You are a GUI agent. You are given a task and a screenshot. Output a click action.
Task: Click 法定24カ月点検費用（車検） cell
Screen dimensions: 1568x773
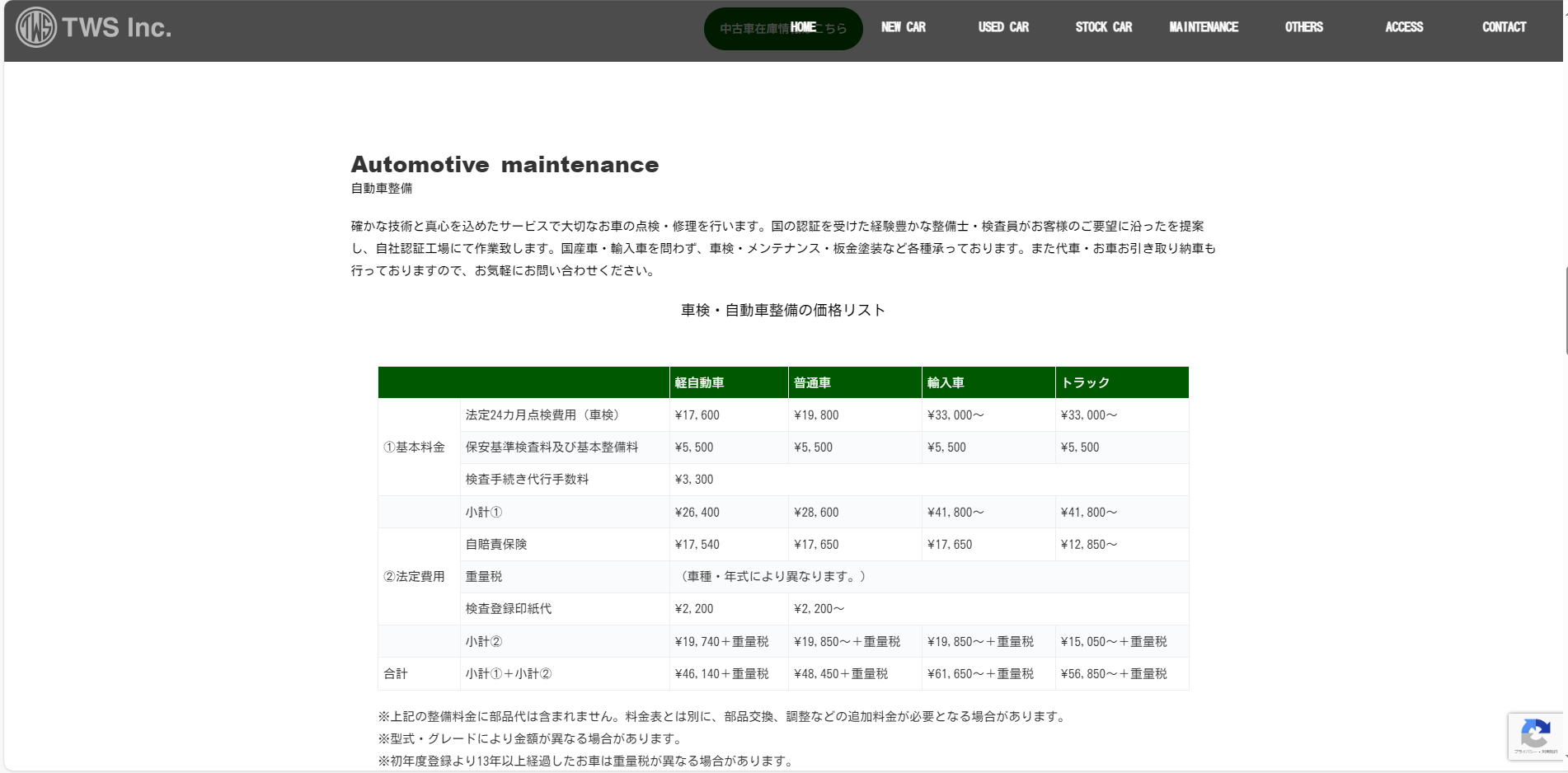coord(565,415)
